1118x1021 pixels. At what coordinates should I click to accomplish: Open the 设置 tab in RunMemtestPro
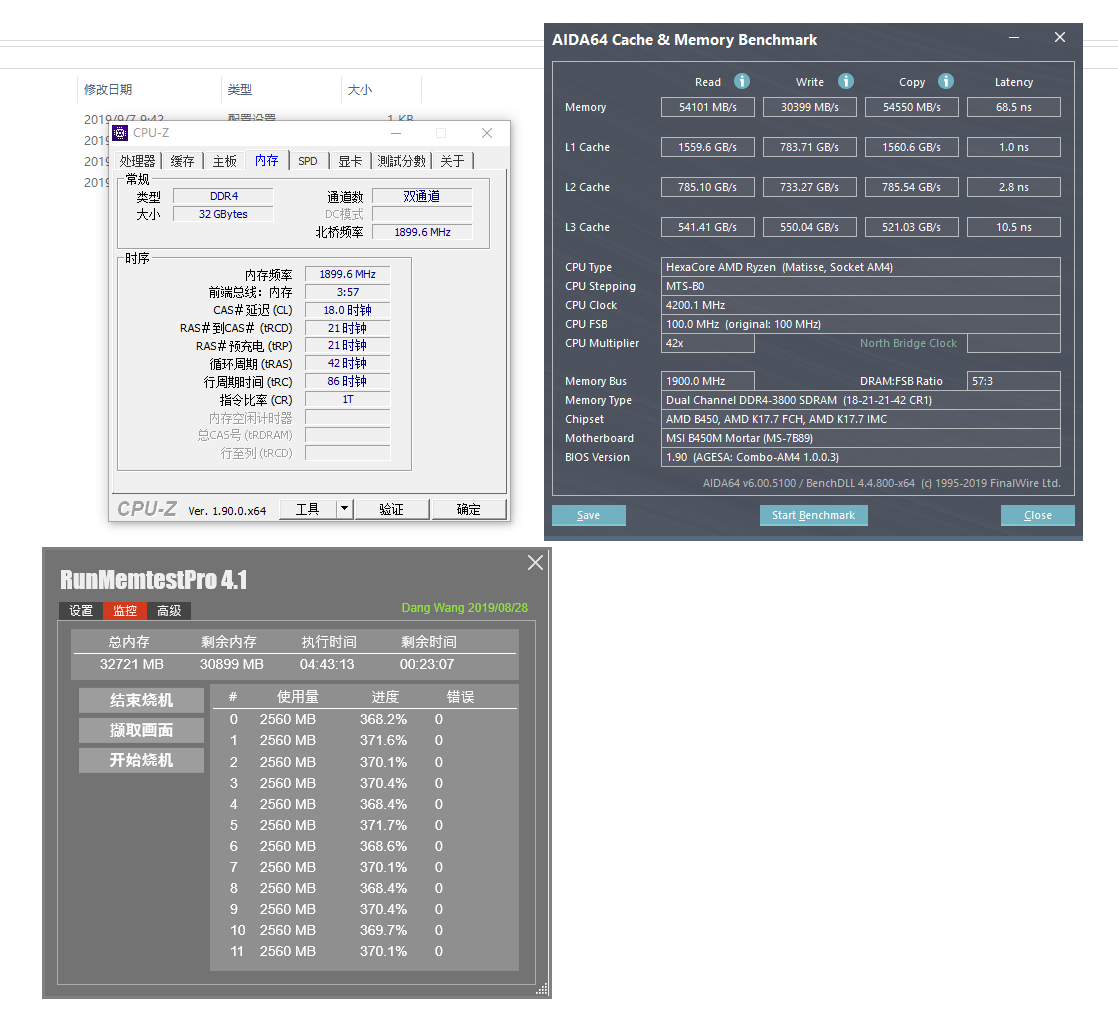[81, 611]
